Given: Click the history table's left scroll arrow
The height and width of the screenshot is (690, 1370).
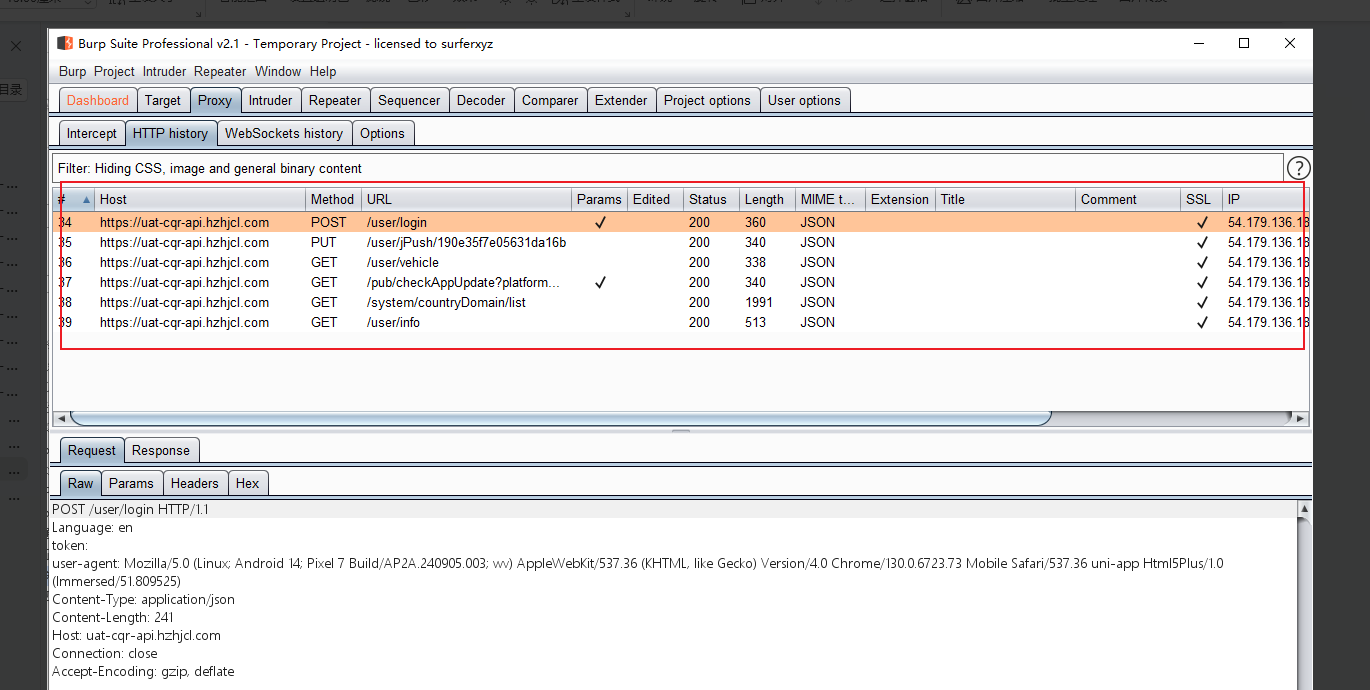Looking at the screenshot, I should pyautogui.click(x=61, y=418).
